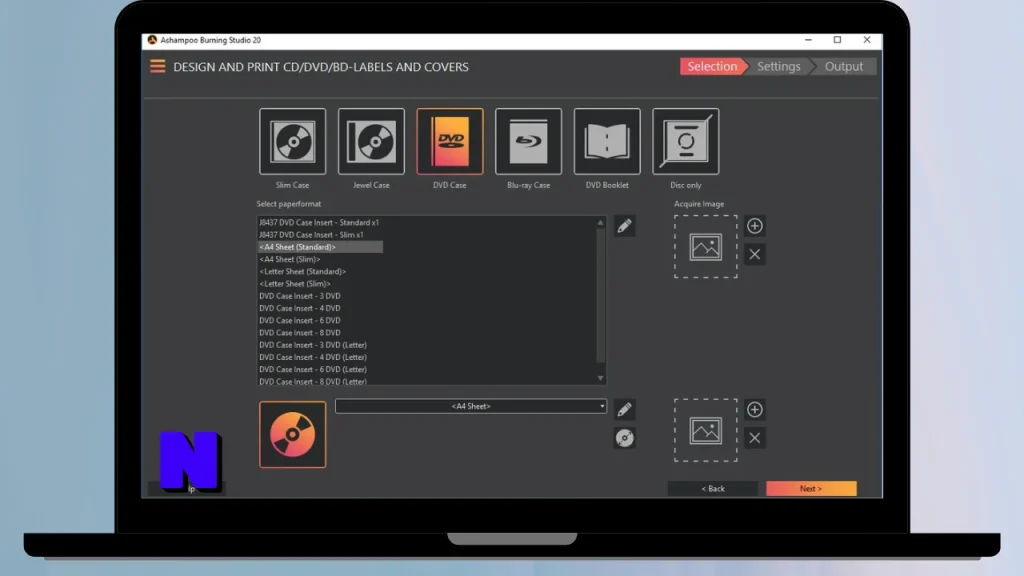Click the upper image placeholder under Acquire Image
The width and height of the screenshot is (1024, 576).
pyautogui.click(x=706, y=247)
